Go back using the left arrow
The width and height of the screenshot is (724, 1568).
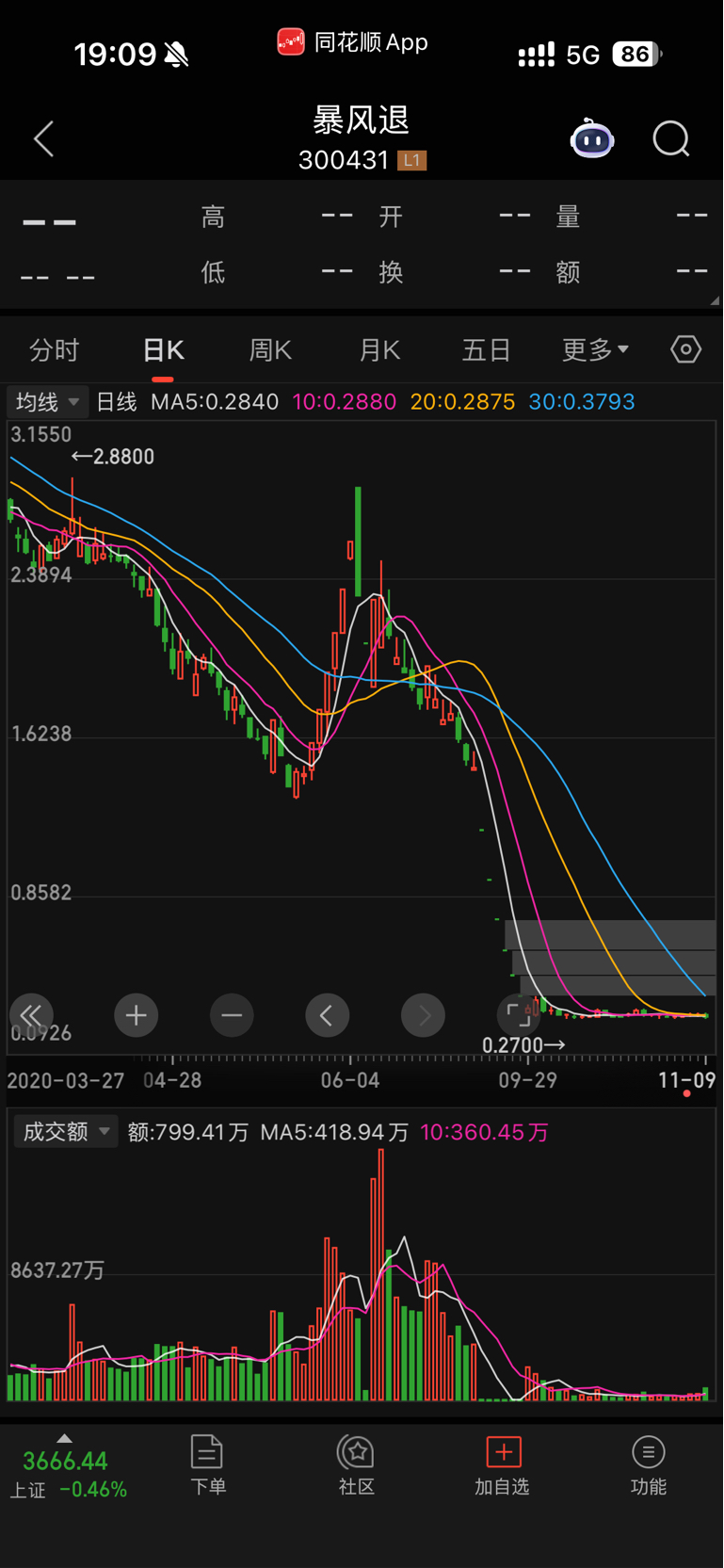click(x=44, y=139)
